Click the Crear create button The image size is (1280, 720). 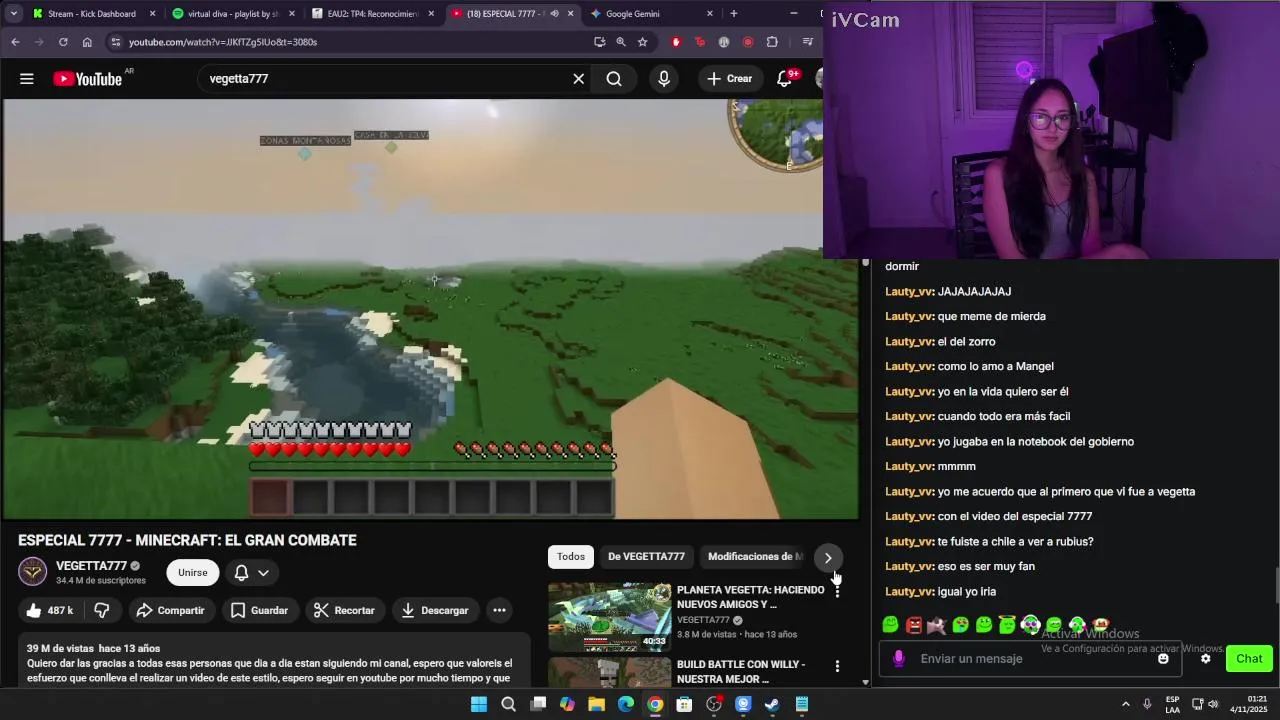tap(729, 79)
